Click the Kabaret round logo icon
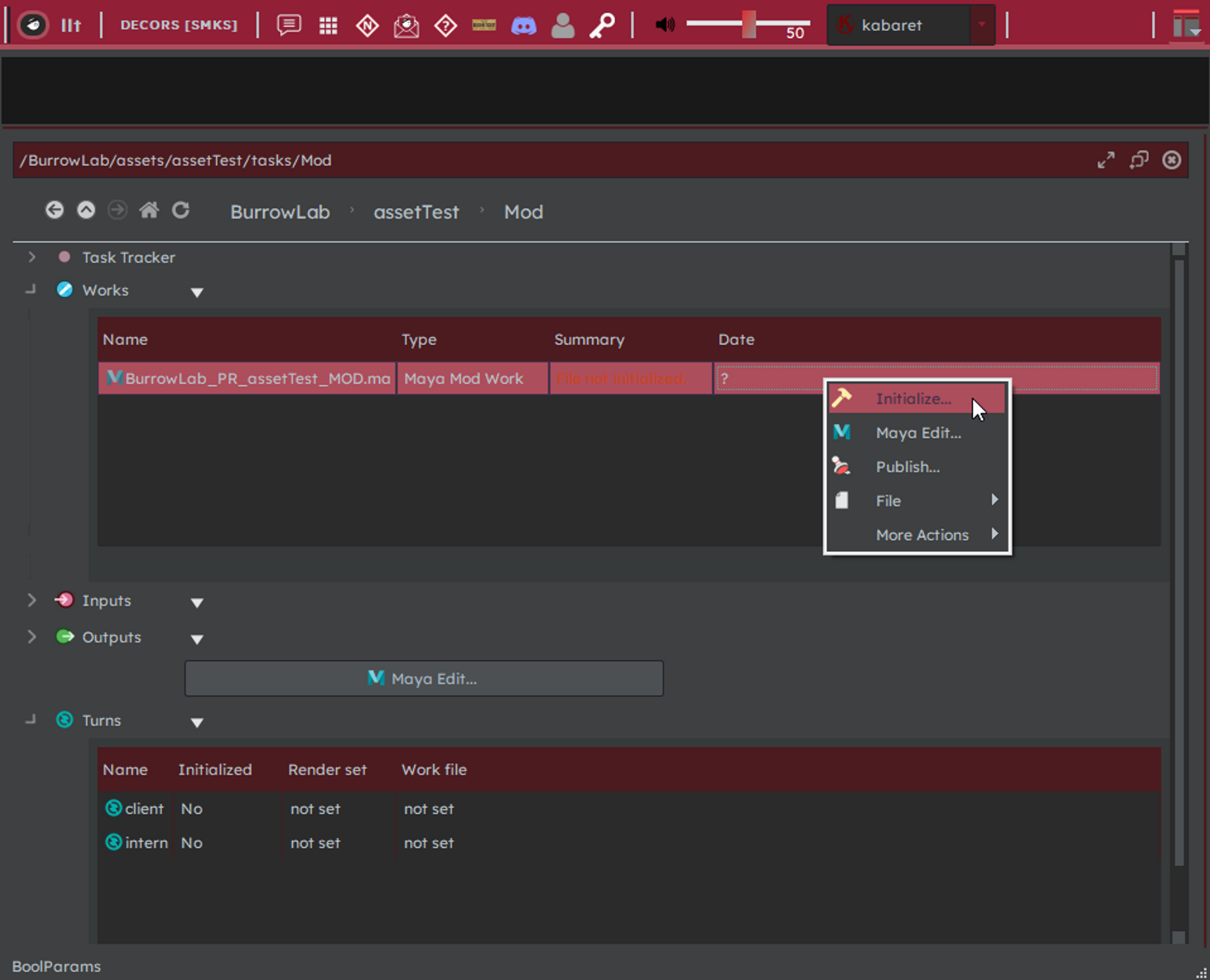 click(x=33, y=25)
